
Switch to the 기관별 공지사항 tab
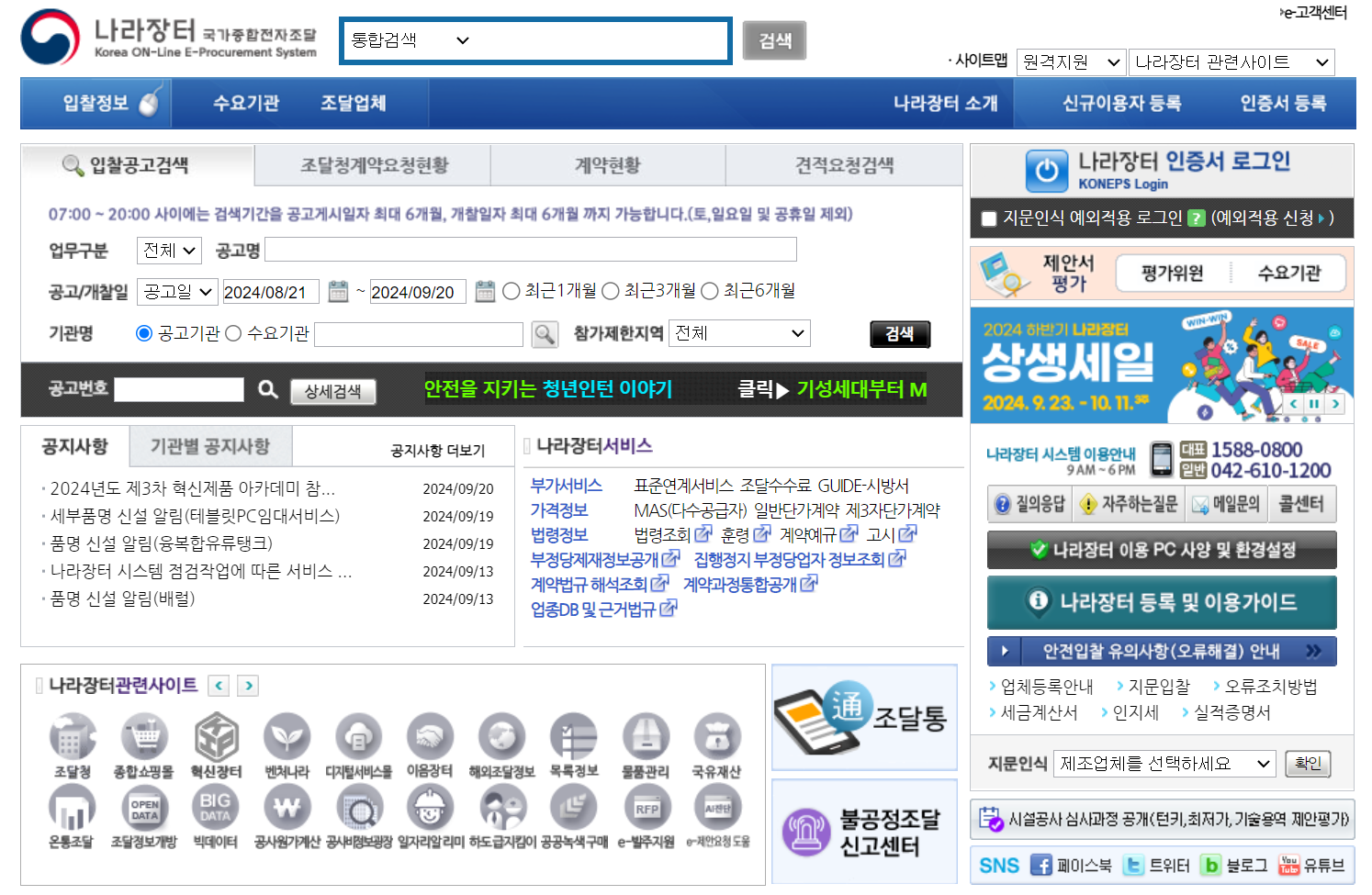tap(210, 446)
